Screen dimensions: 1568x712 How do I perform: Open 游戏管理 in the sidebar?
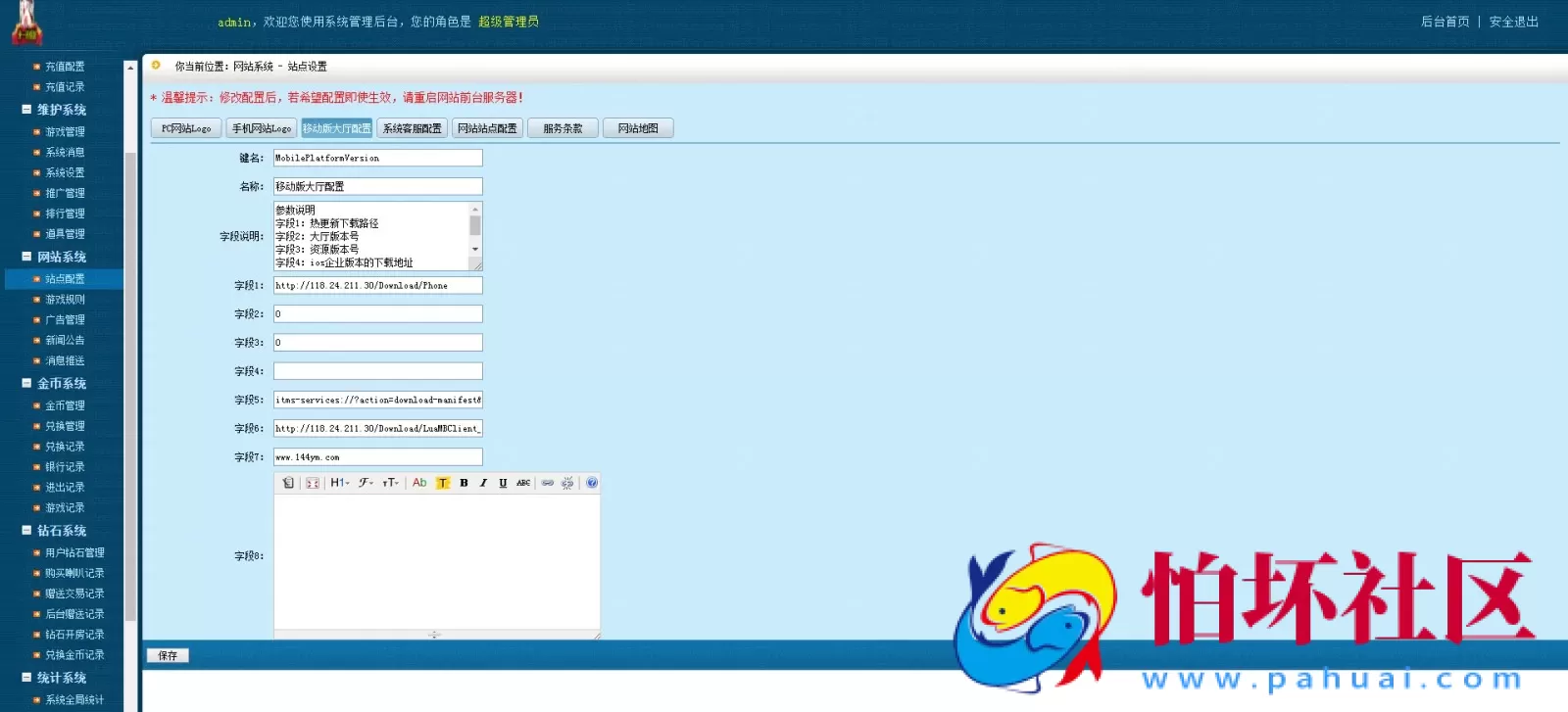coord(65,132)
